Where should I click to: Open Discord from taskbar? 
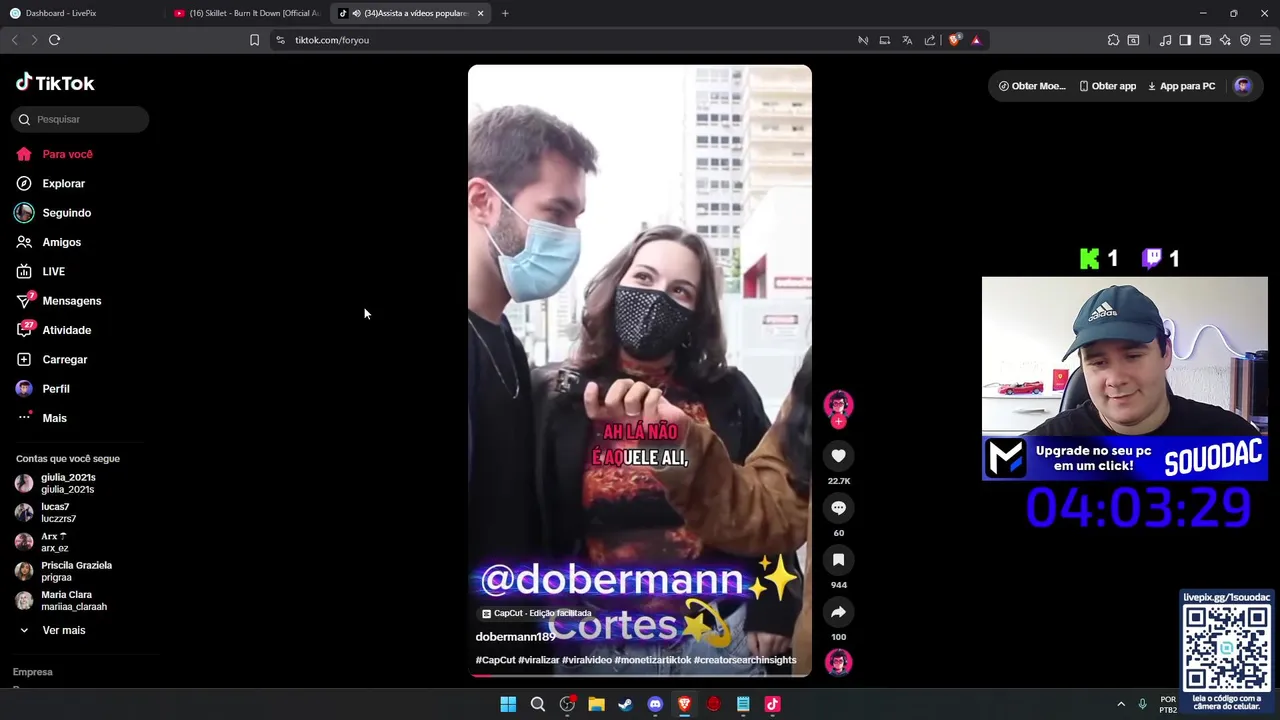[x=655, y=704]
